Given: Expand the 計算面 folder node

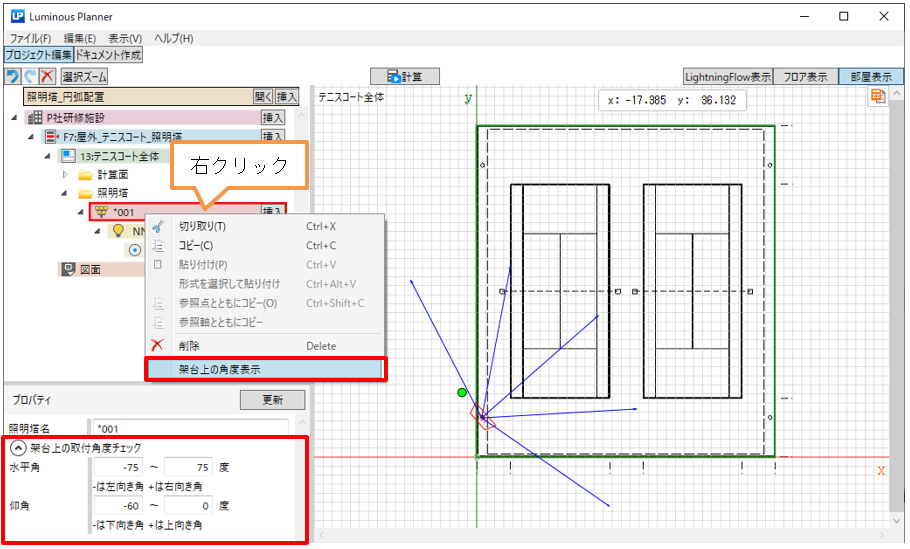Looking at the screenshot, I should click(x=66, y=174).
